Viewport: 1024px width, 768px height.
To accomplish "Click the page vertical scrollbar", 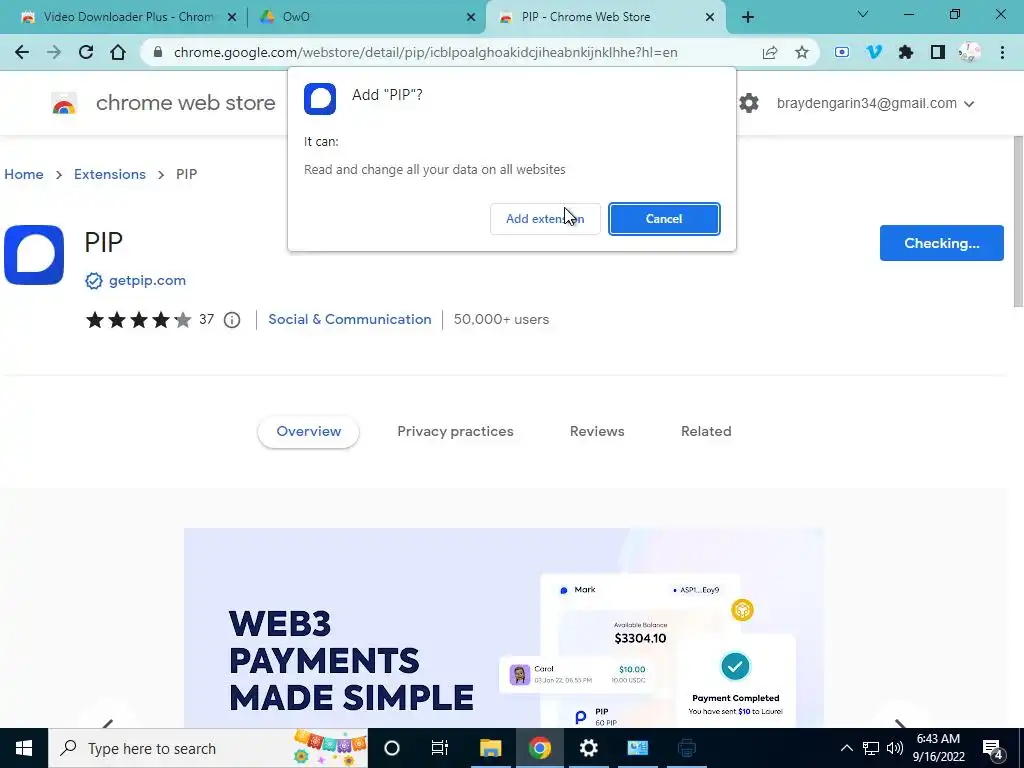I will click(1017, 221).
